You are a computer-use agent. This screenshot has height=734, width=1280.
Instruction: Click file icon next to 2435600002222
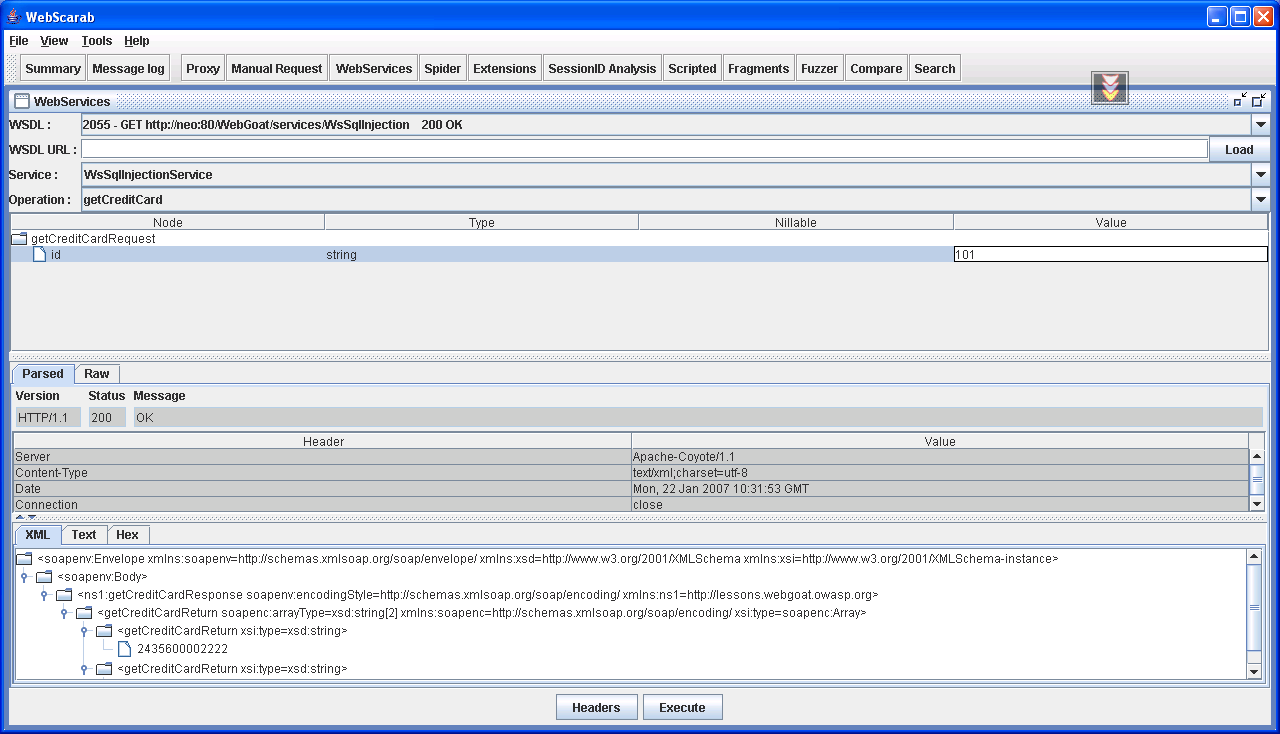click(125, 649)
